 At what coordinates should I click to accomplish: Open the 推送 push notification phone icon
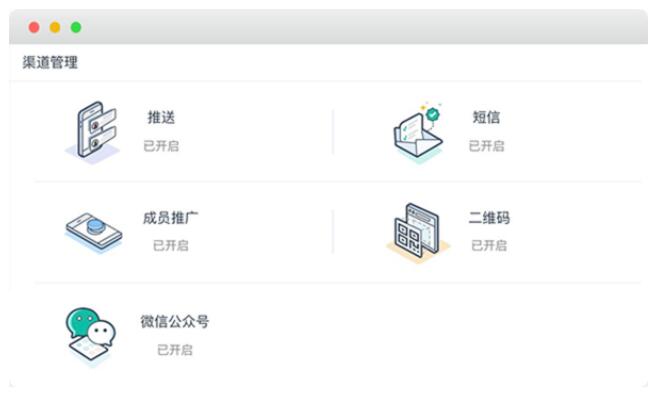tap(93, 132)
